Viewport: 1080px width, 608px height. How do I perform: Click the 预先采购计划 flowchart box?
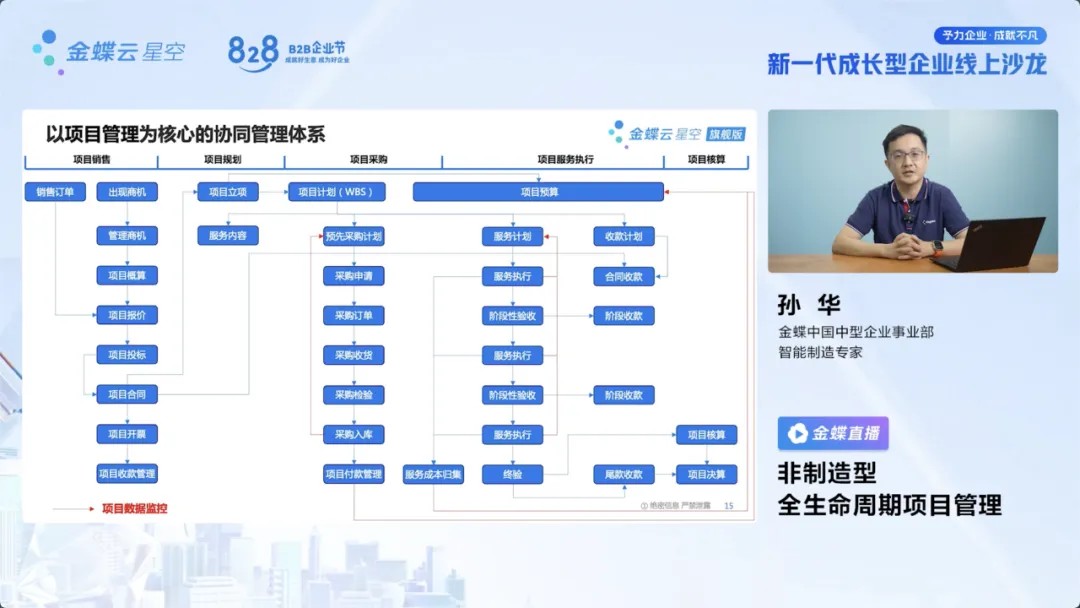(x=354, y=236)
